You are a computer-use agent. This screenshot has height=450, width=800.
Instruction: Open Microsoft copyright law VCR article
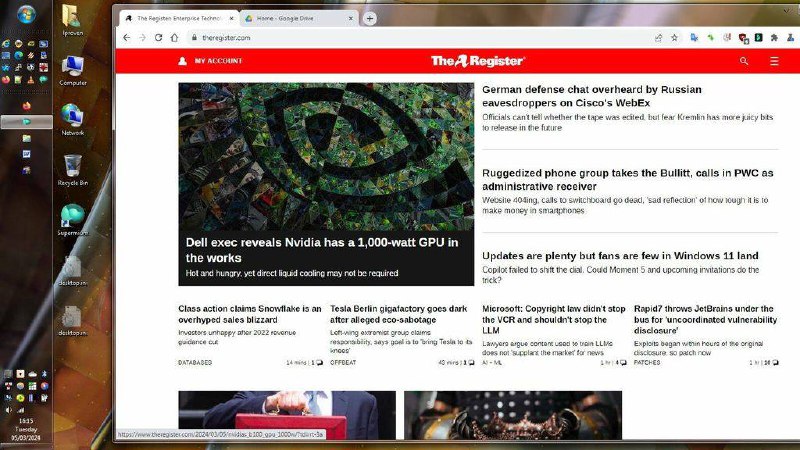[x=554, y=319]
